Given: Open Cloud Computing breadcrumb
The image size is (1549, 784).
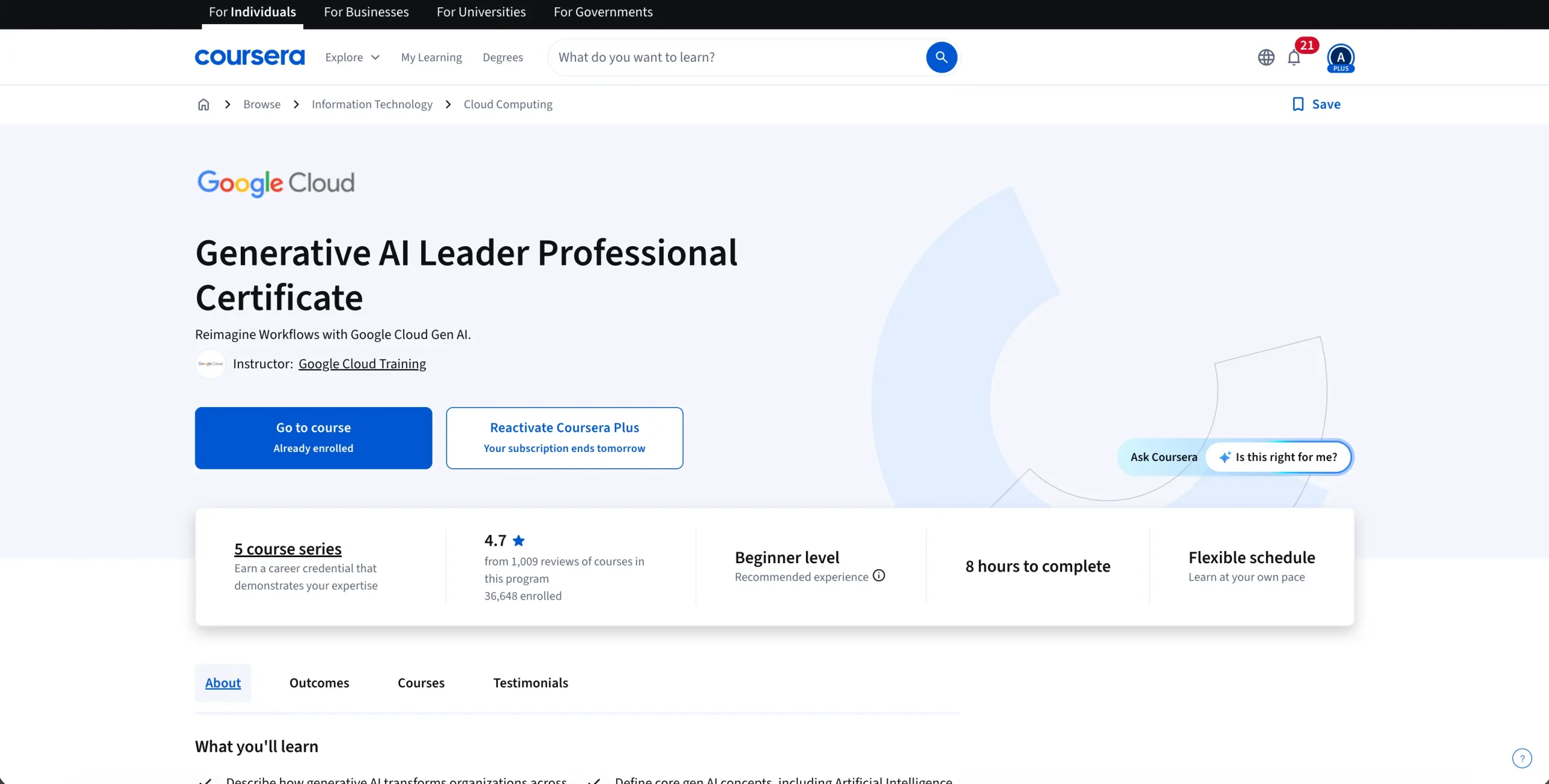Looking at the screenshot, I should [x=508, y=104].
